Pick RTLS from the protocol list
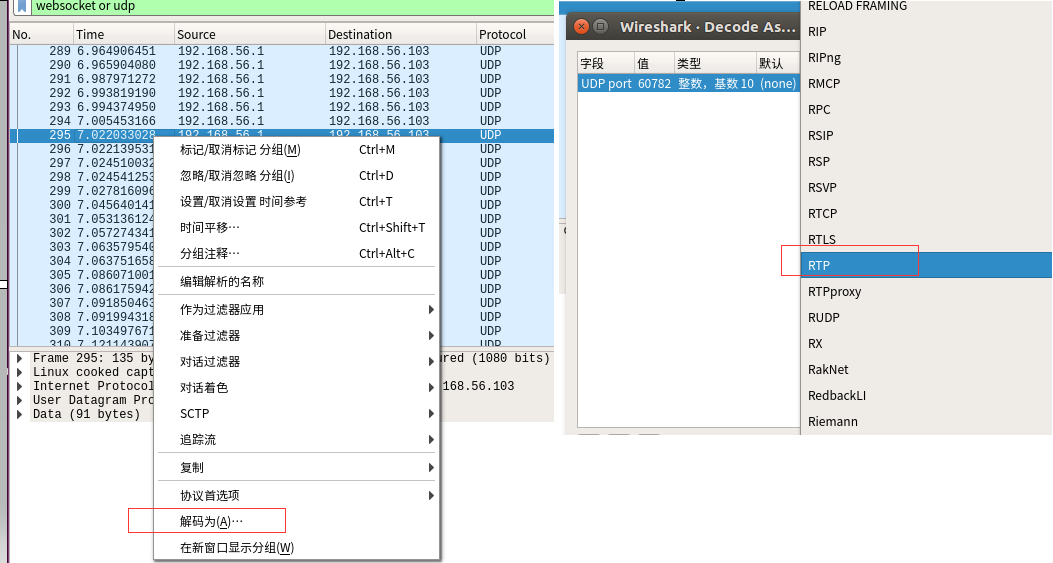 [926, 240]
